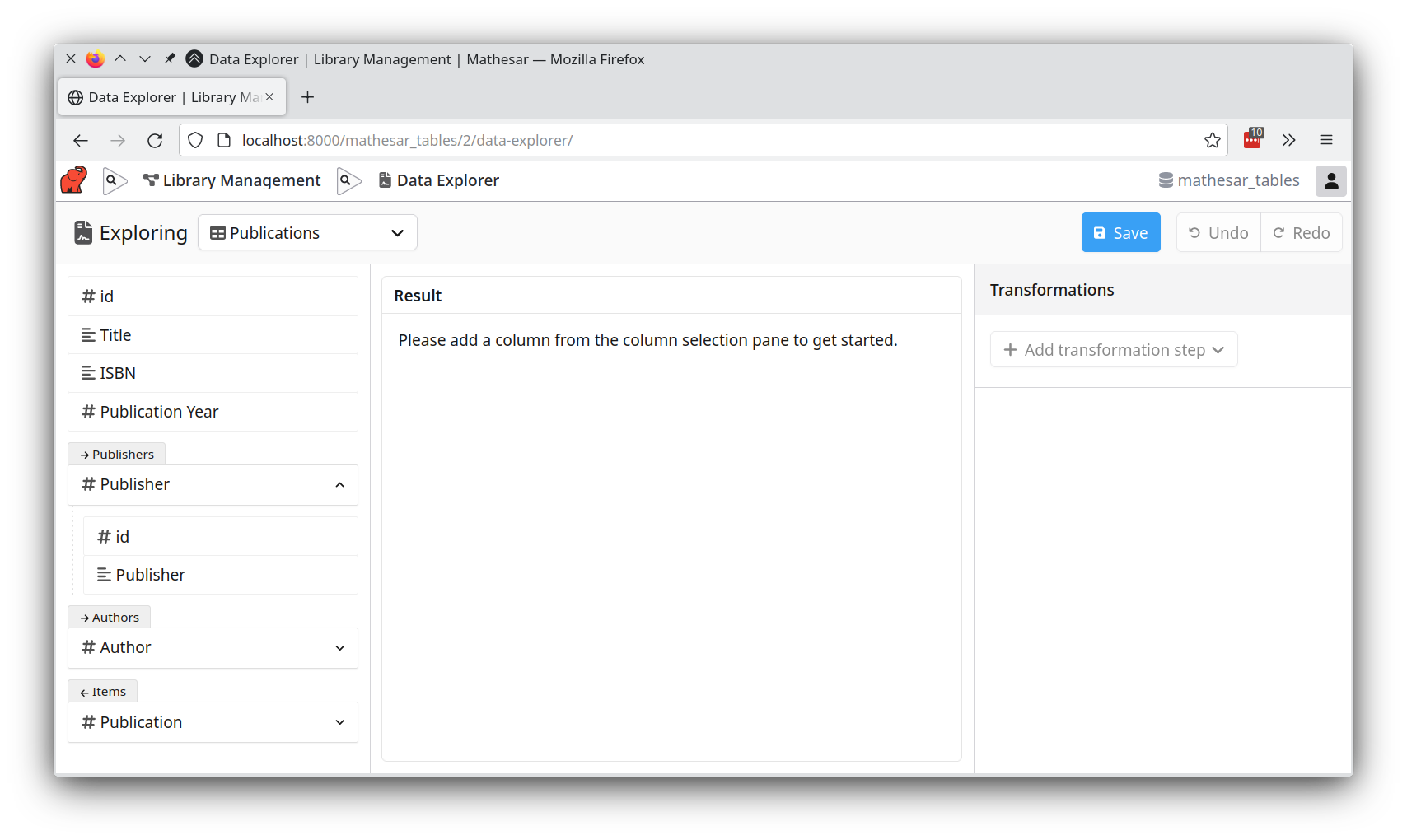The height and width of the screenshot is (840, 1407).
Task: Click the Library Management schema icon
Action: click(149, 180)
